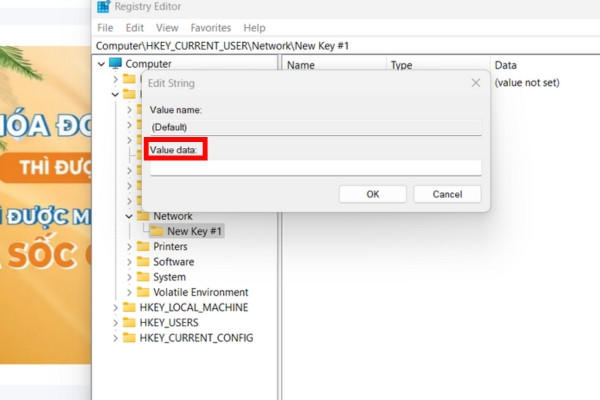The image size is (600, 400).
Task: Select HKEY_CURRENT_CONFIG in the tree
Action: [196, 338]
